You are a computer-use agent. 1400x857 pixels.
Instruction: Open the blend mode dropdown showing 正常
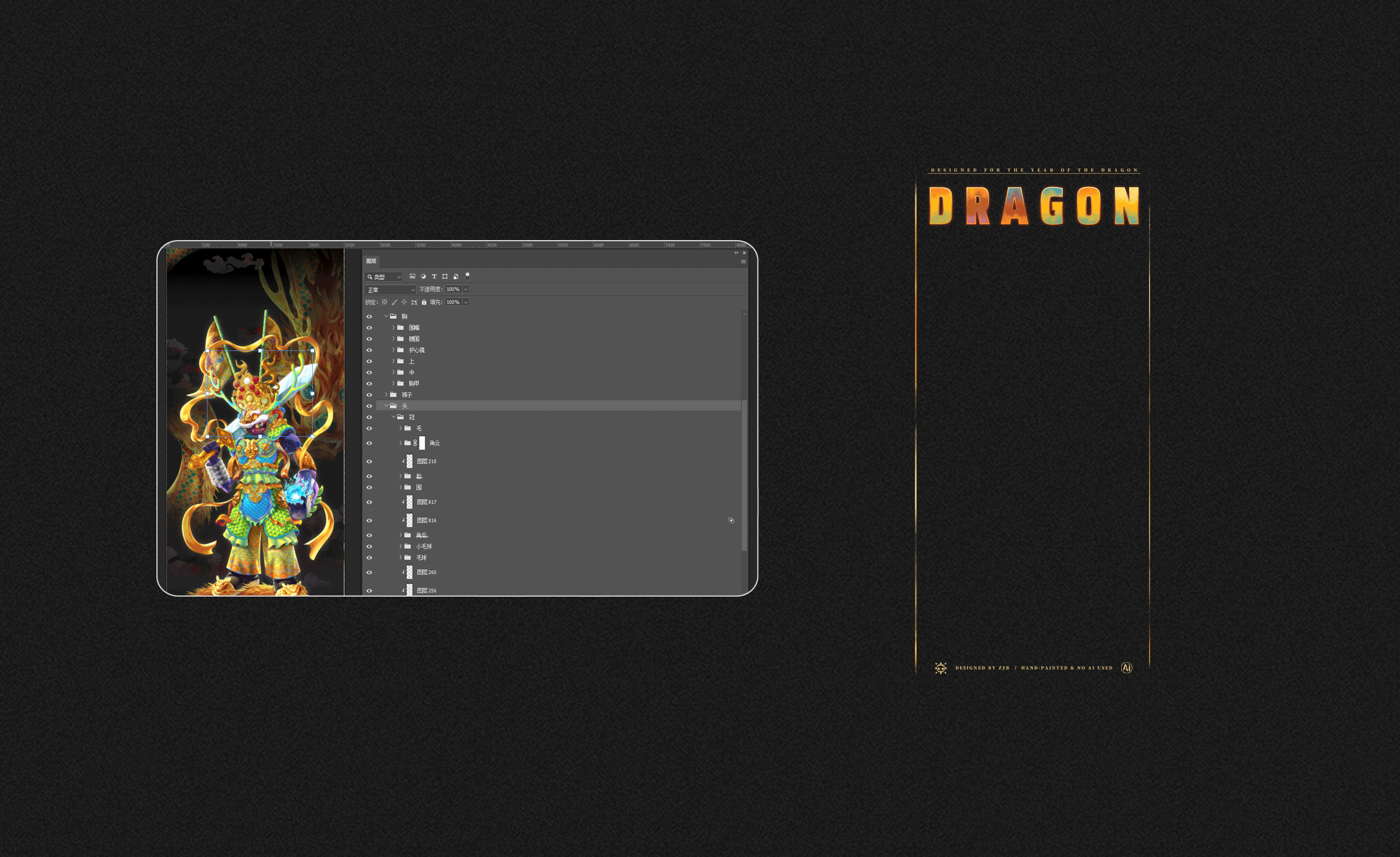(x=389, y=289)
